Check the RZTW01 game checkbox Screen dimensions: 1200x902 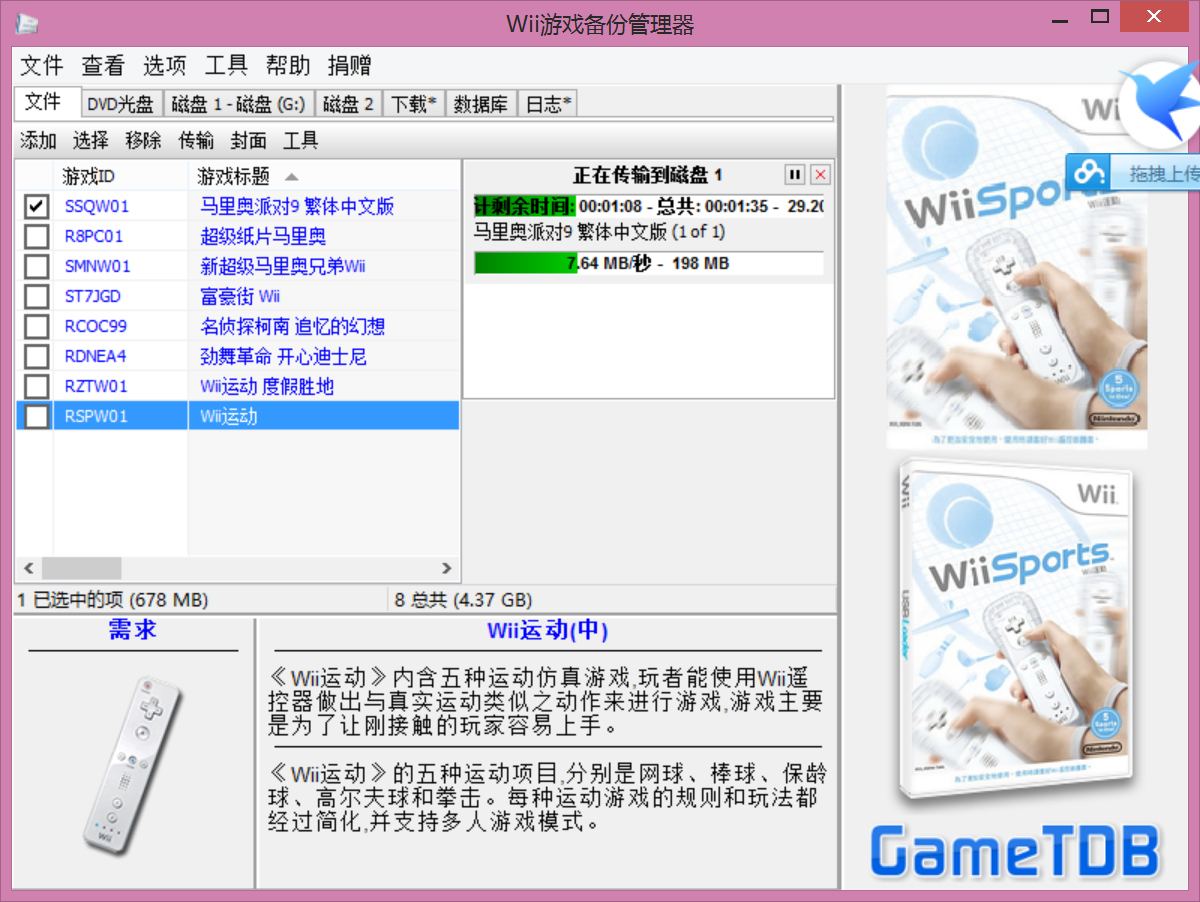pyautogui.click(x=37, y=386)
